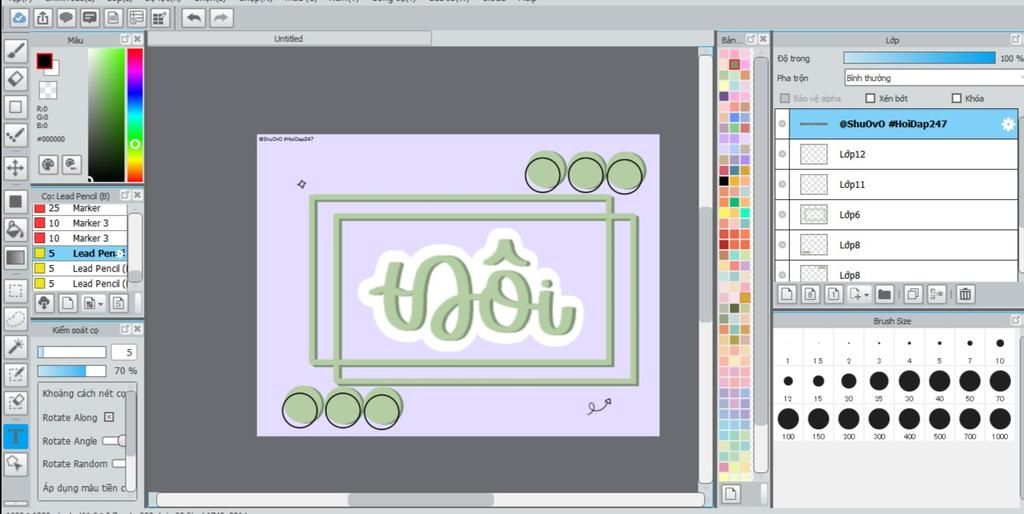The height and width of the screenshot is (514, 1024).
Task: Create a new brush with the page icon
Action: click(x=68, y=302)
